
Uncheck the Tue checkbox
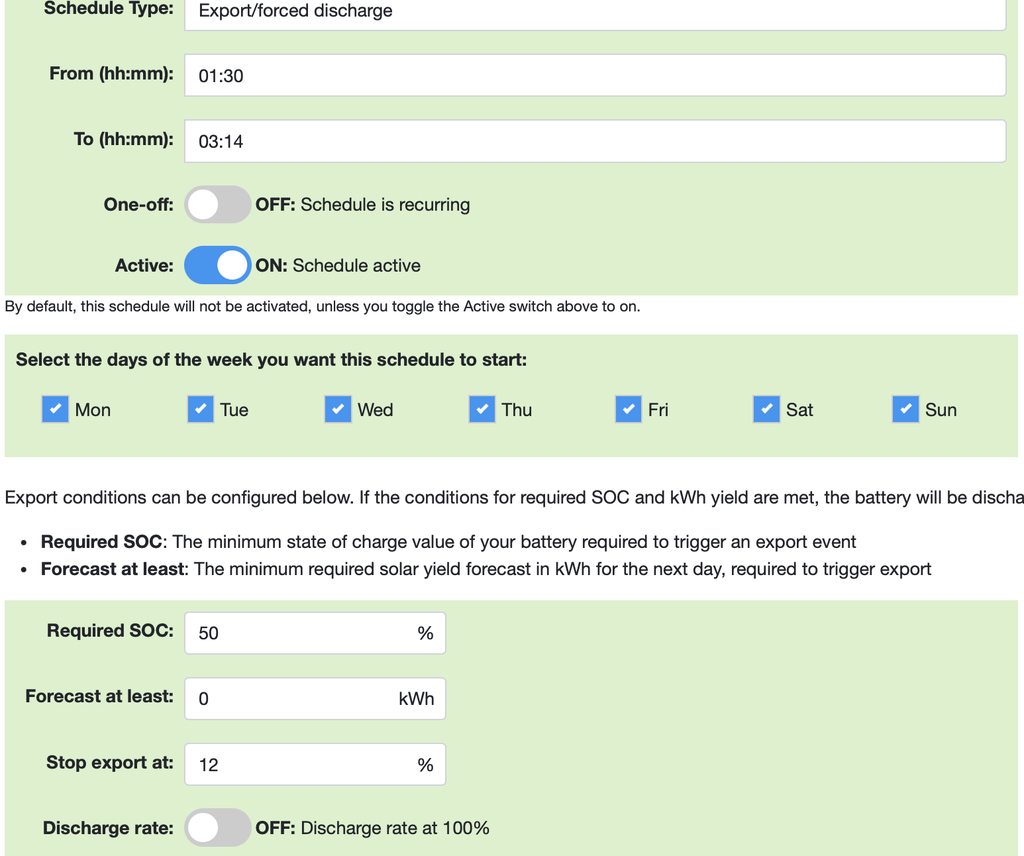[200, 409]
